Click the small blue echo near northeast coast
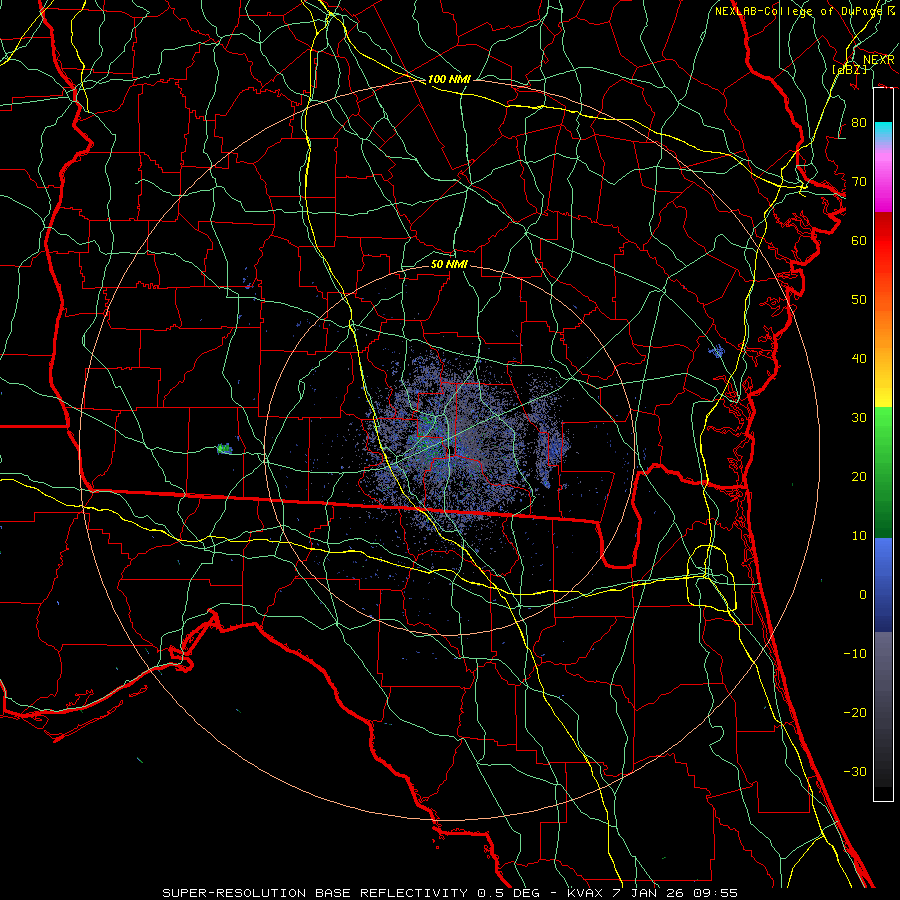 [716, 351]
